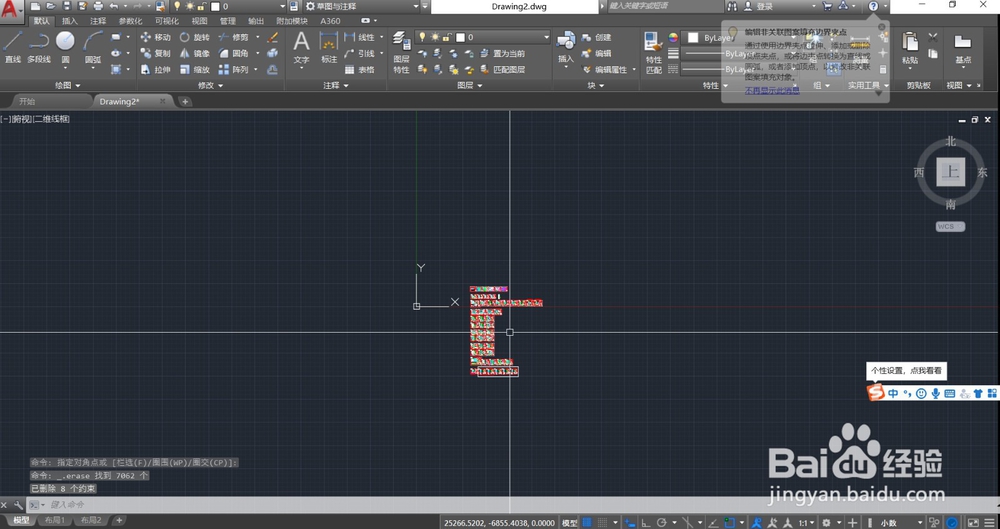Click the Insert block (插入) icon
This screenshot has height=529, width=1000.
tap(566, 48)
